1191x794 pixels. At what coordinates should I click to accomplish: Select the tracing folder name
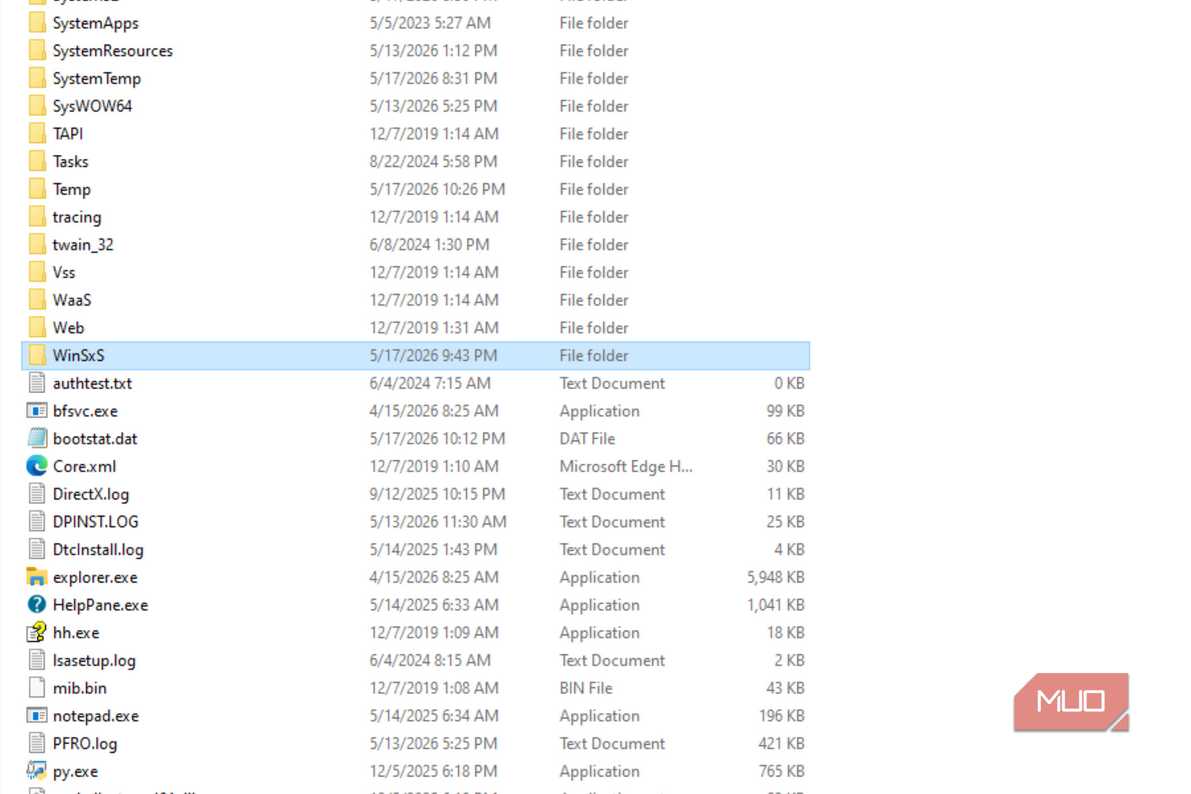77,217
